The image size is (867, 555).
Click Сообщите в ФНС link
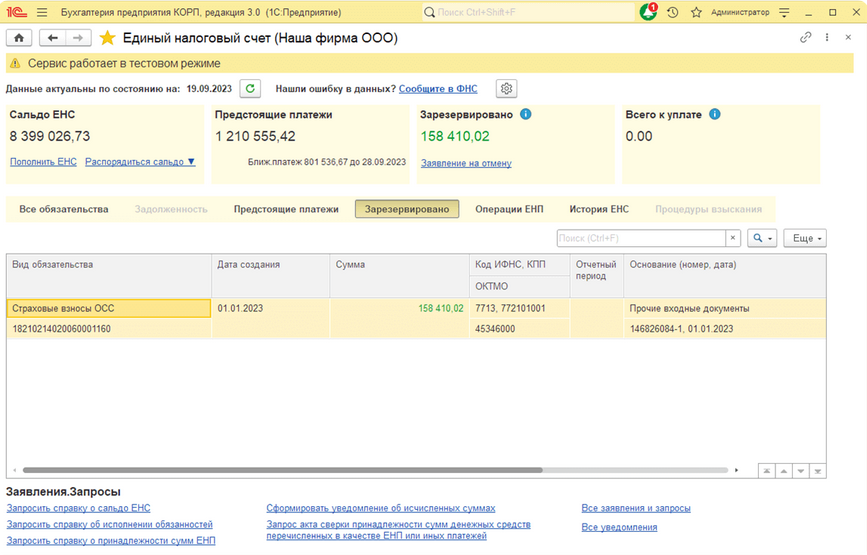coord(438,88)
